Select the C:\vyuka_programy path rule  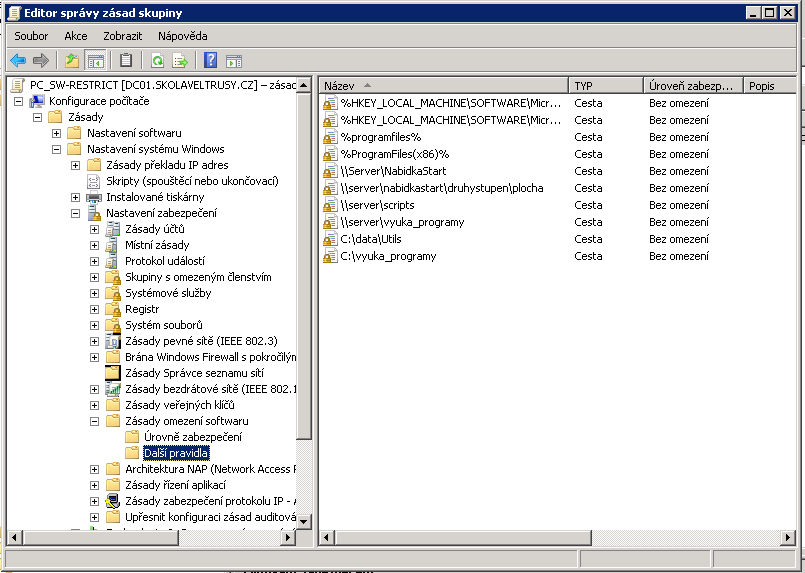(x=388, y=256)
